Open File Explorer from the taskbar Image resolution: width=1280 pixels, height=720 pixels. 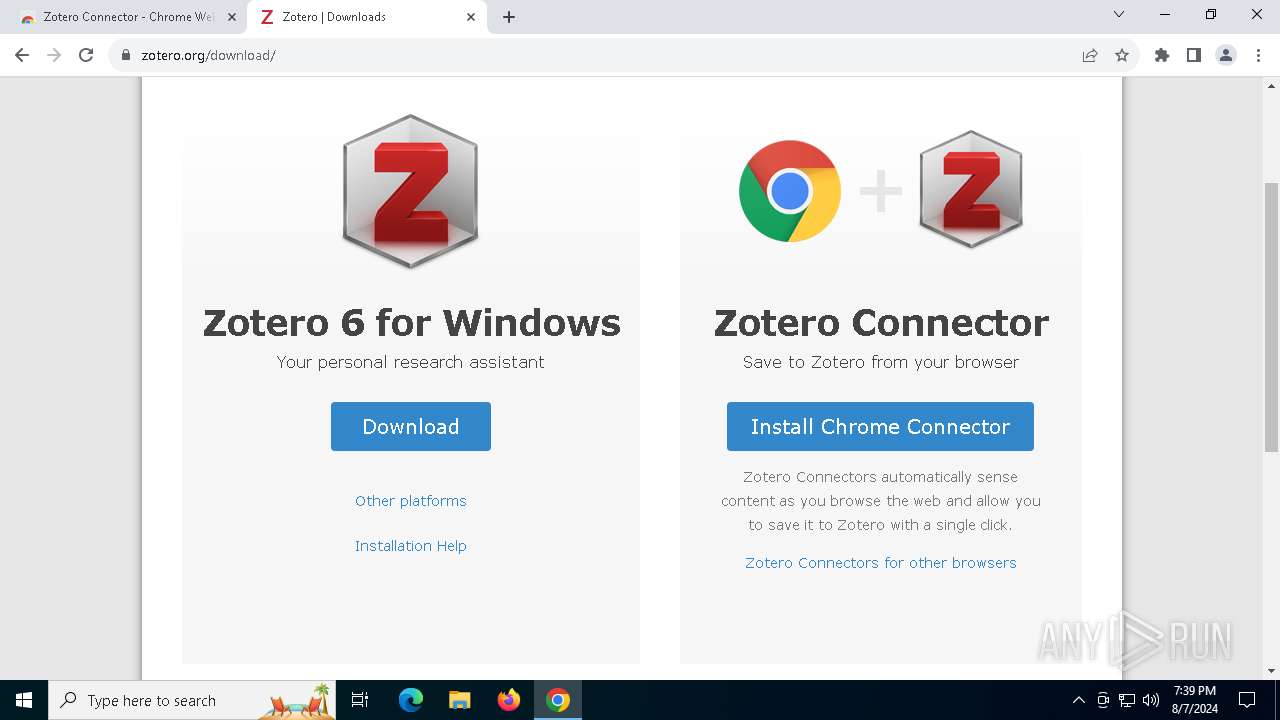(460, 700)
